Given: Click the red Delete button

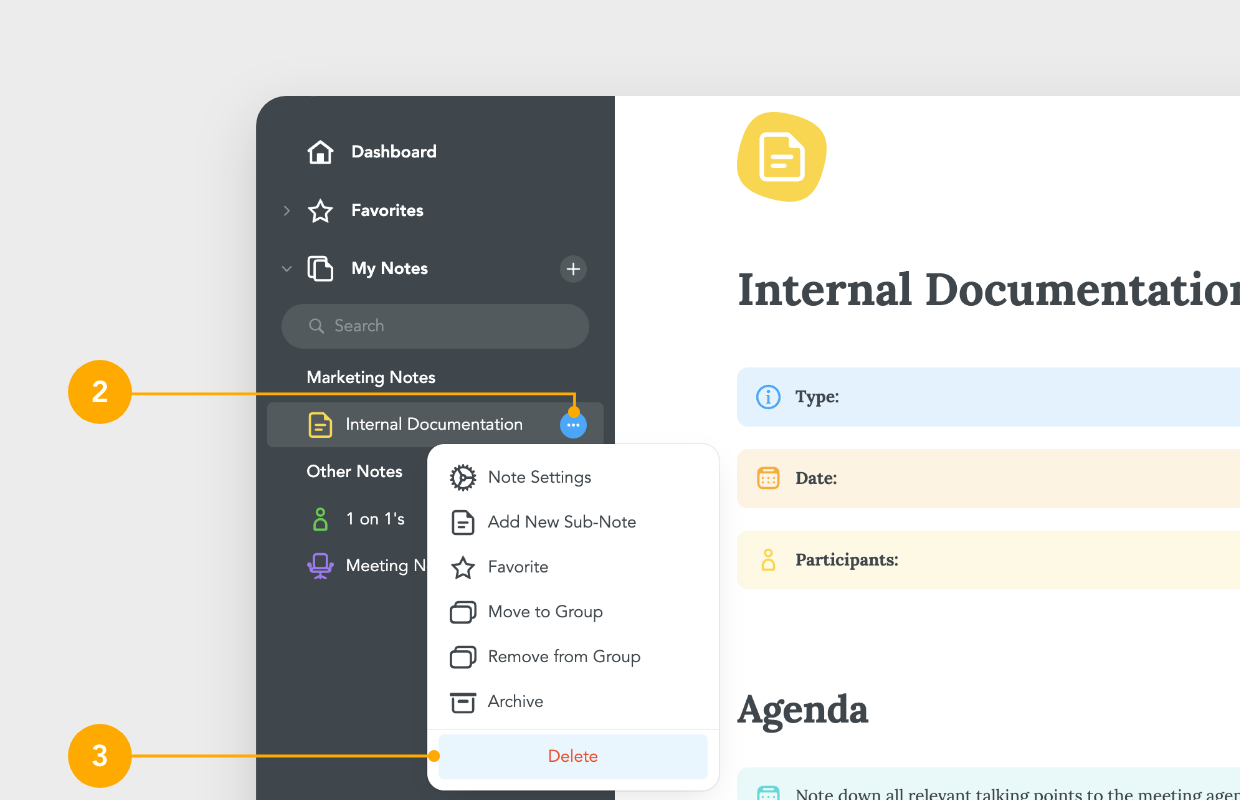Looking at the screenshot, I should coord(573,757).
